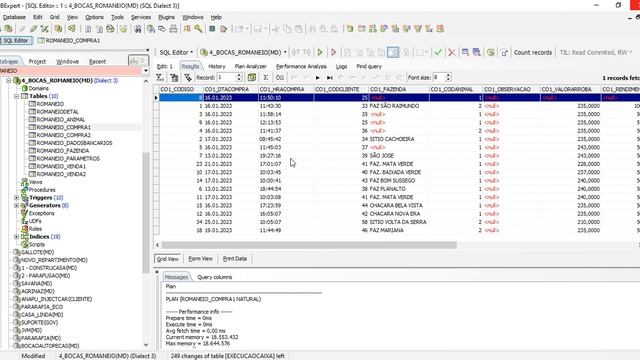The image size is (640, 360).
Task: Open the TIL: Read Commited, RW dropdown
Action: click(596, 52)
